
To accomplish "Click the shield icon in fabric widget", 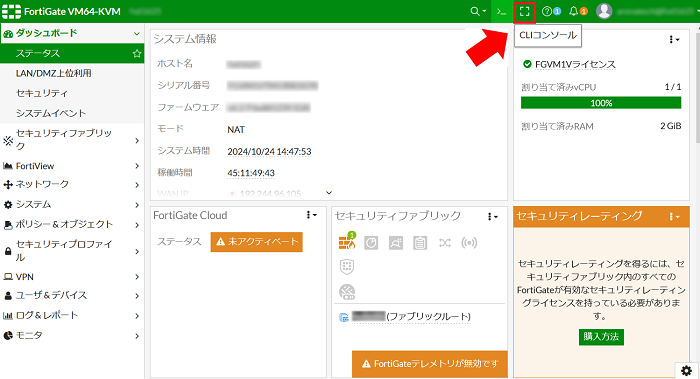I will (347, 267).
